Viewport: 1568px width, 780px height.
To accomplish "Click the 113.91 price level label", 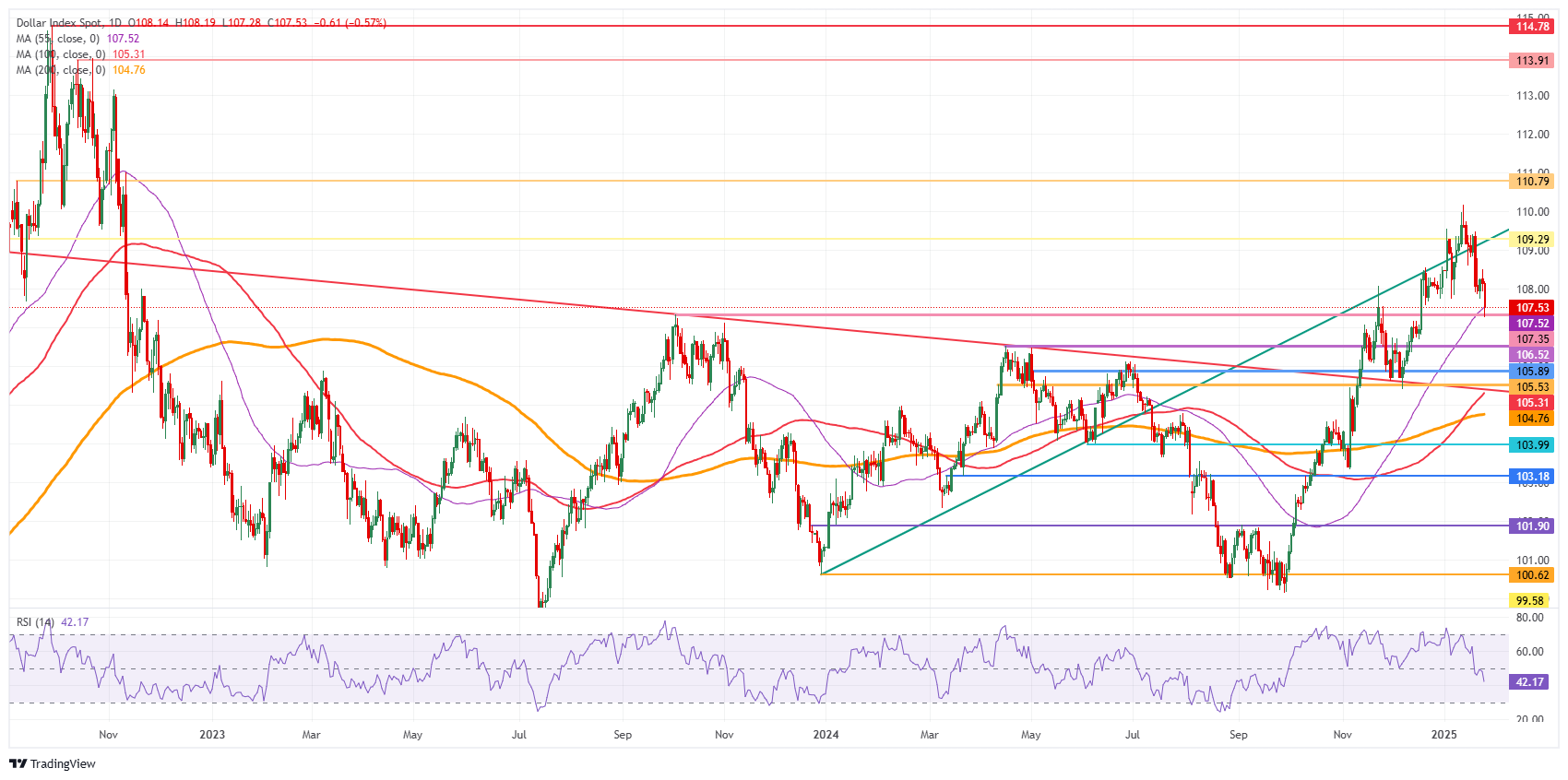I will pos(1532,60).
